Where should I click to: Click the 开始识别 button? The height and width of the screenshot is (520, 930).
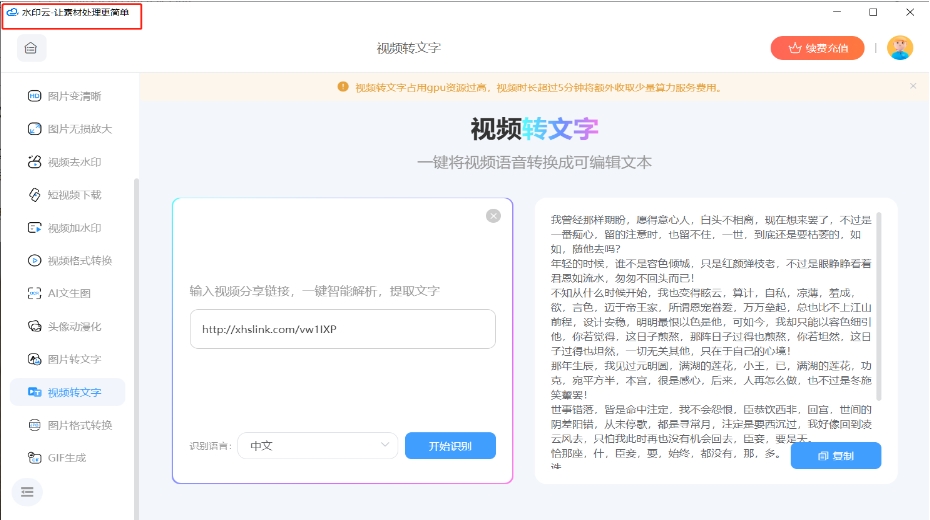[x=450, y=446]
